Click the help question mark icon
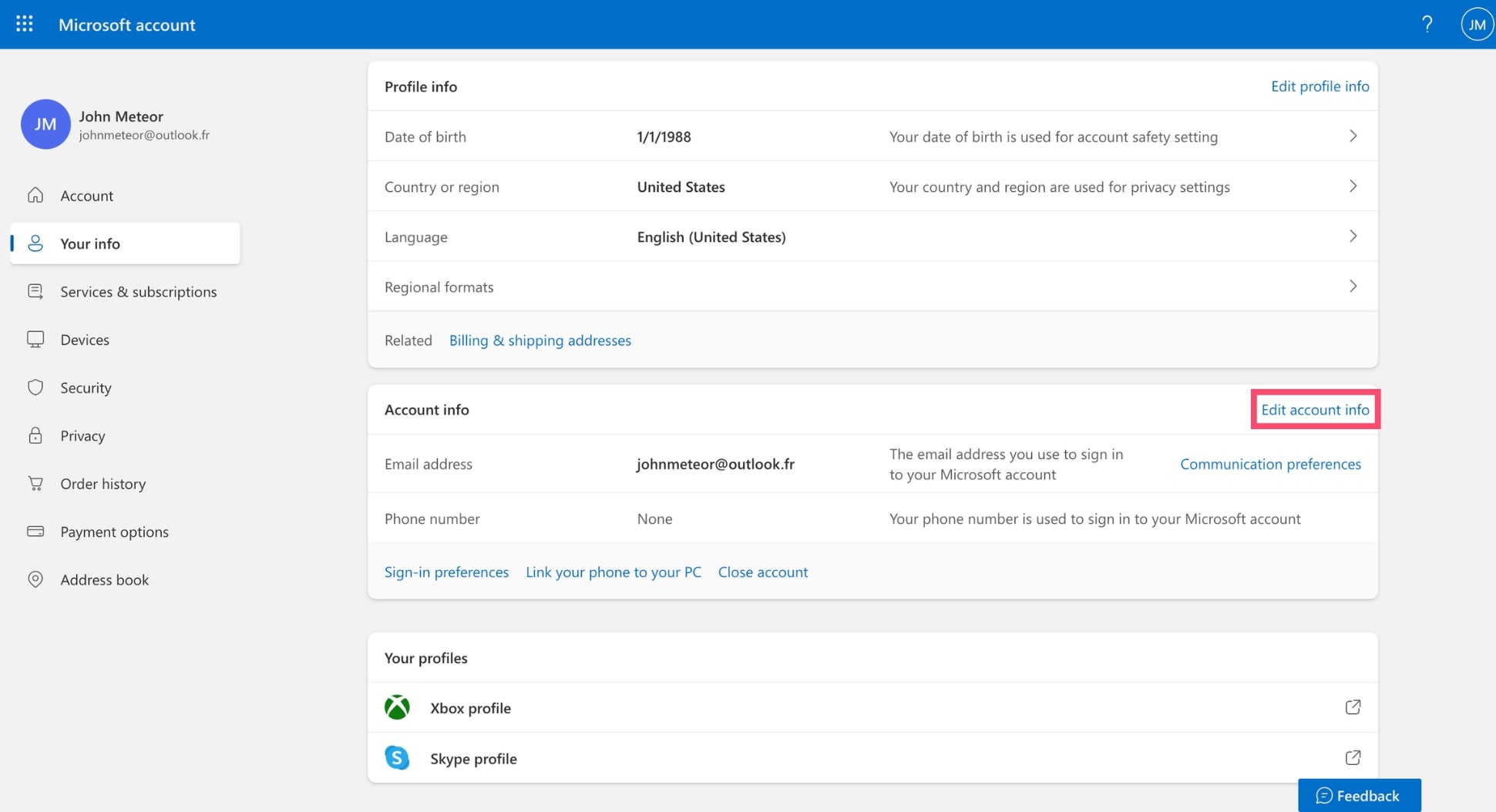Viewport: 1496px width, 812px height. (x=1427, y=24)
